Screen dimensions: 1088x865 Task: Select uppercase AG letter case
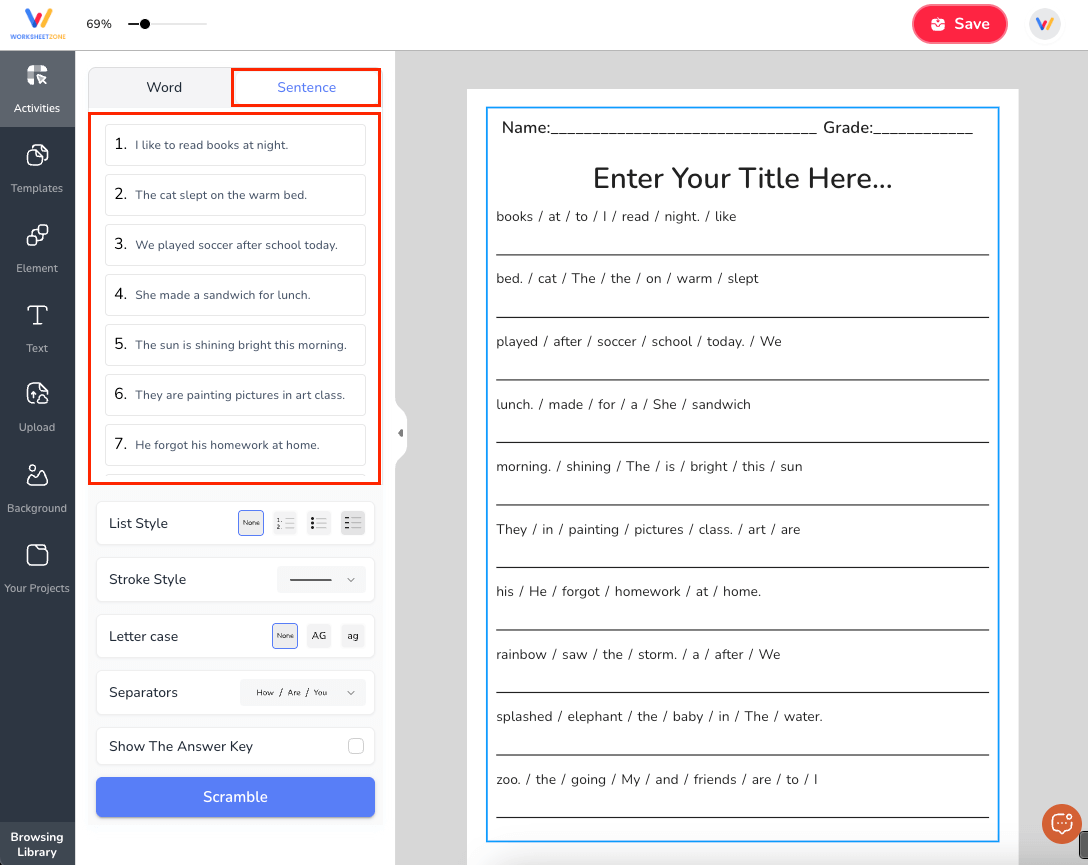(x=318, y=635)
